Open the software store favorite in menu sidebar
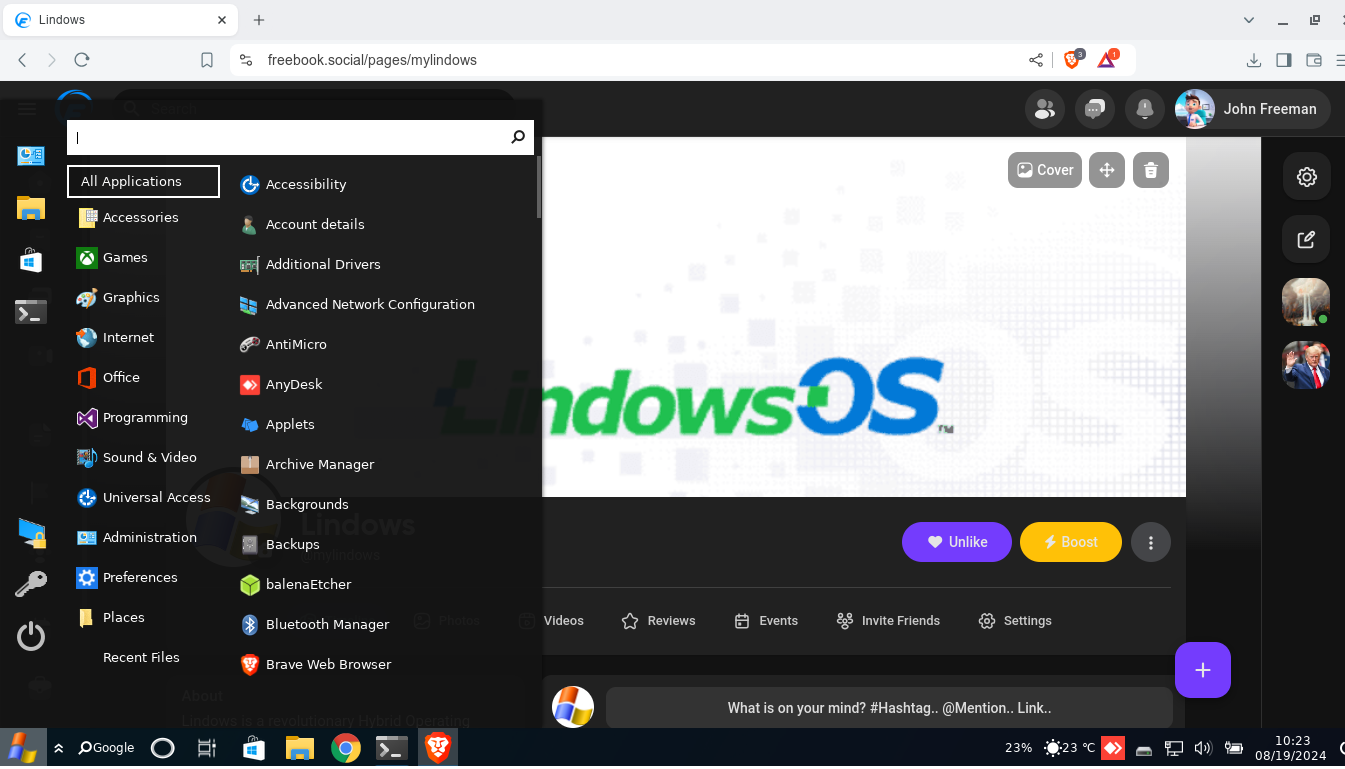Viewport: 1345px width, 769px height. coord(31,260)
